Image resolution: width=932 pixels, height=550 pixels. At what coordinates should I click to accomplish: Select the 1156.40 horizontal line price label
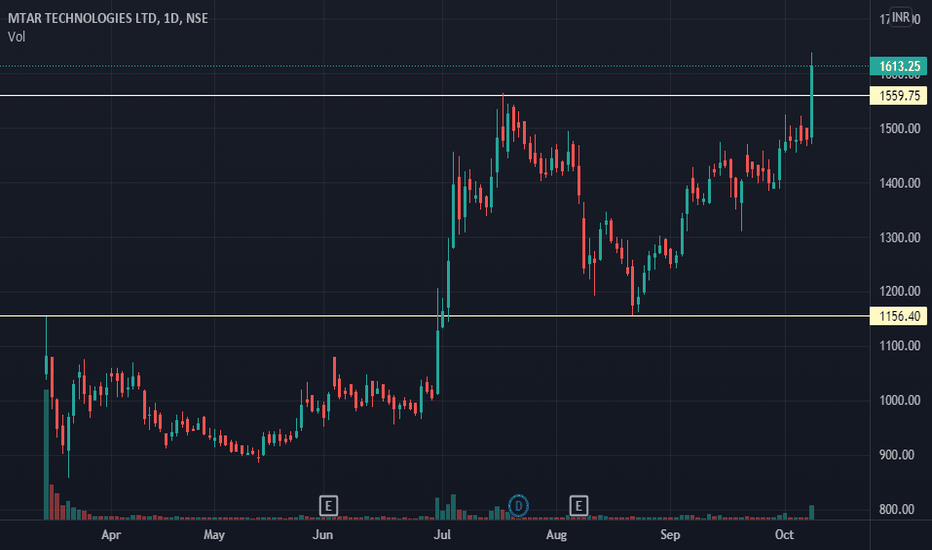click(x=899, y=316)
